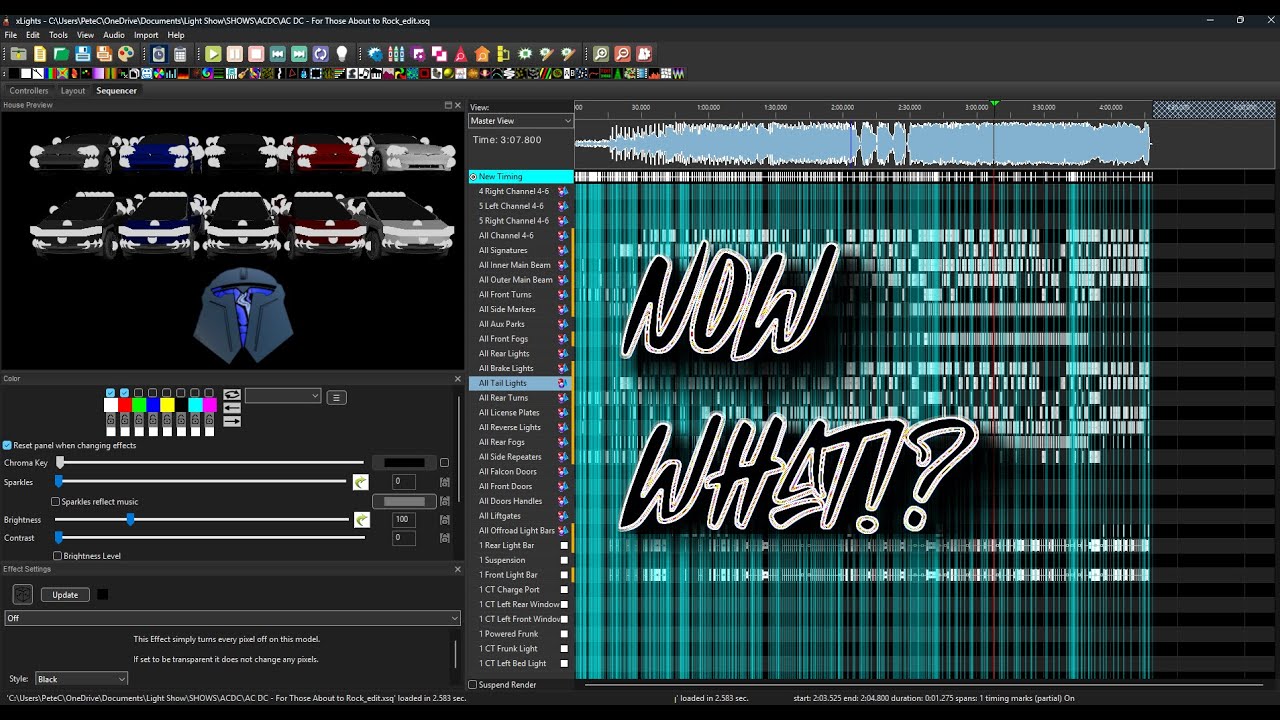Image resolution: width=1280 pixels, height=720 pixels.
Task: Jump to the sequence end
Action: [x=299, y=54]
